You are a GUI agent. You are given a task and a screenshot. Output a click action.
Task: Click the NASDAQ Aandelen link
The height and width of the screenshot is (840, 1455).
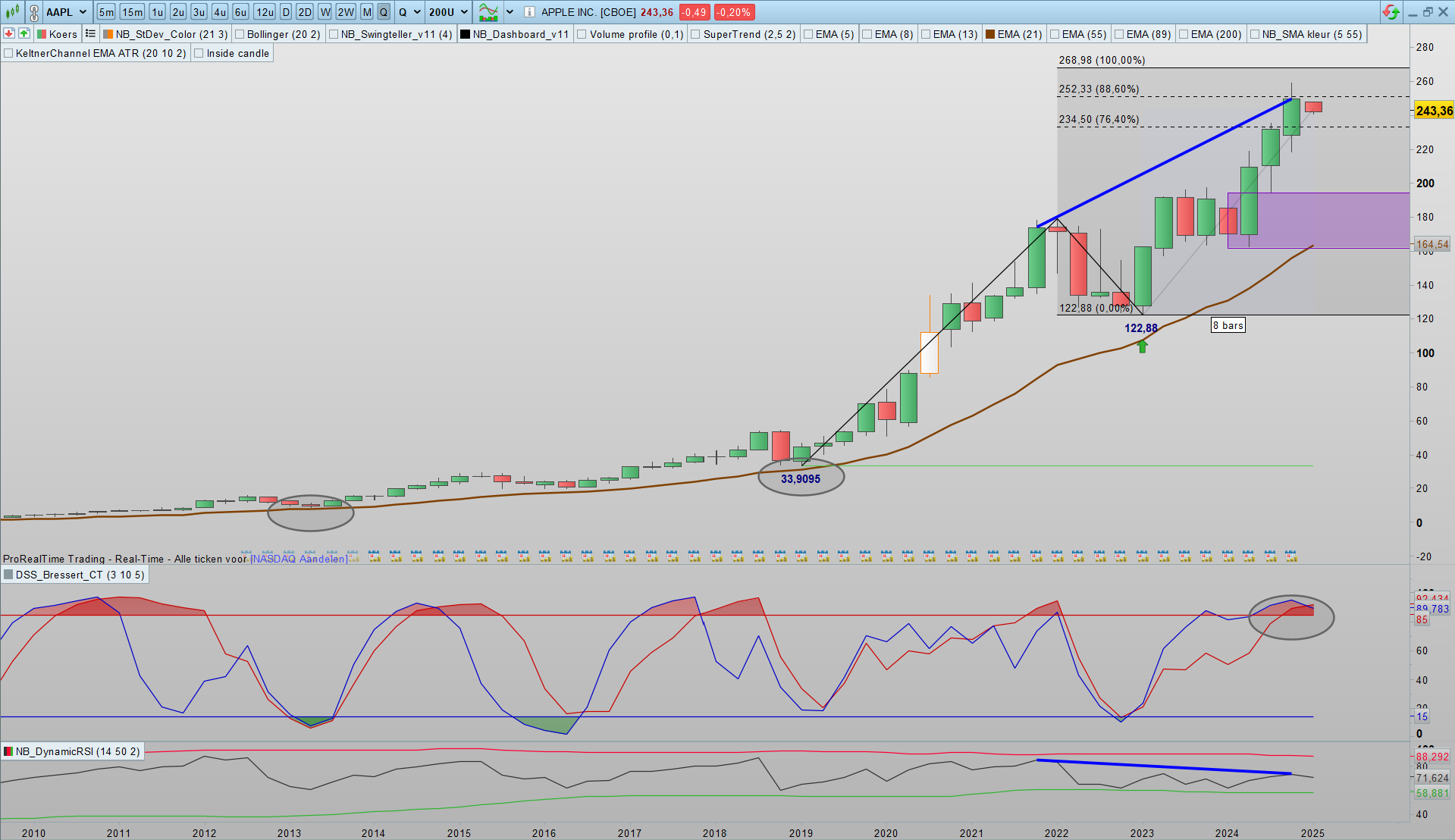tap(299, 559)
